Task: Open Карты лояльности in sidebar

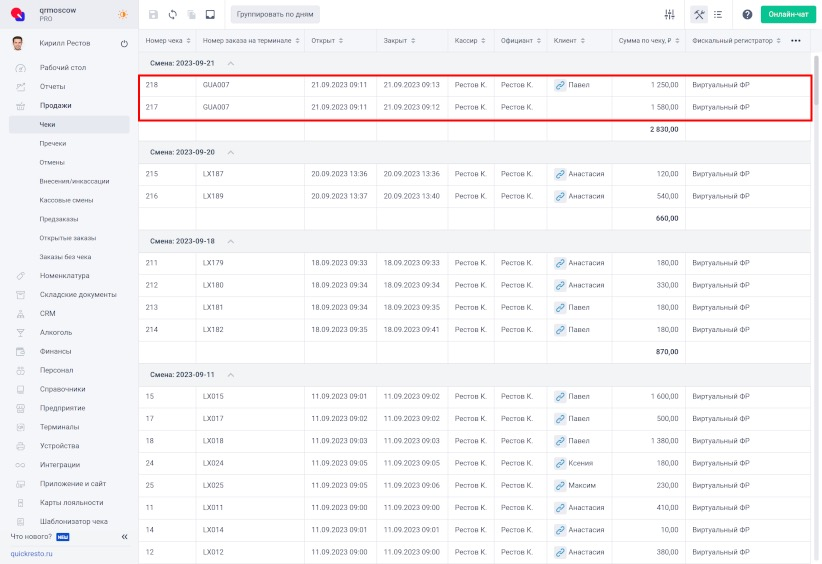Action: [71, 503]
